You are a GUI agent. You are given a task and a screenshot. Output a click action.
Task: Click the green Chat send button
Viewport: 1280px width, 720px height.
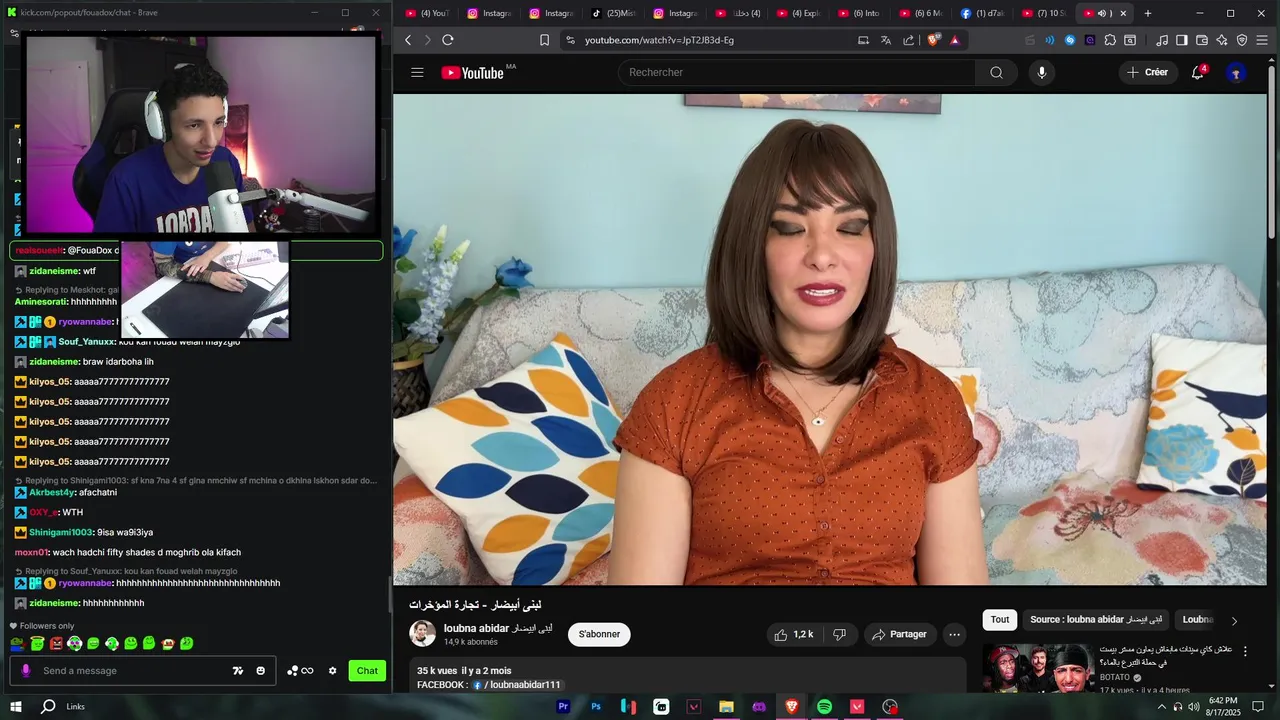(x=367, y=671)
